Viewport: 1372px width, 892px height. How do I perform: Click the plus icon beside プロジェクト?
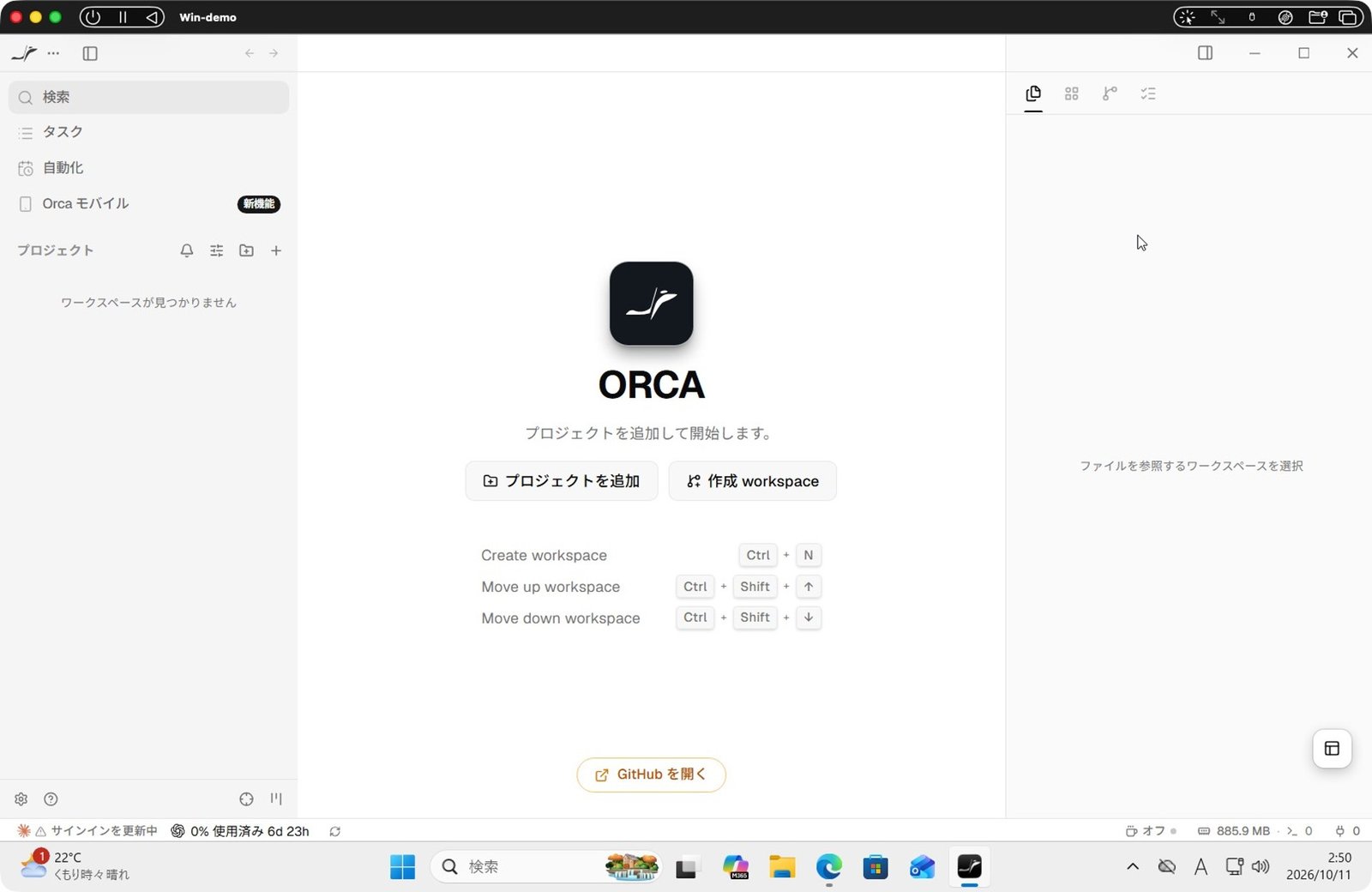pos(276,250)
